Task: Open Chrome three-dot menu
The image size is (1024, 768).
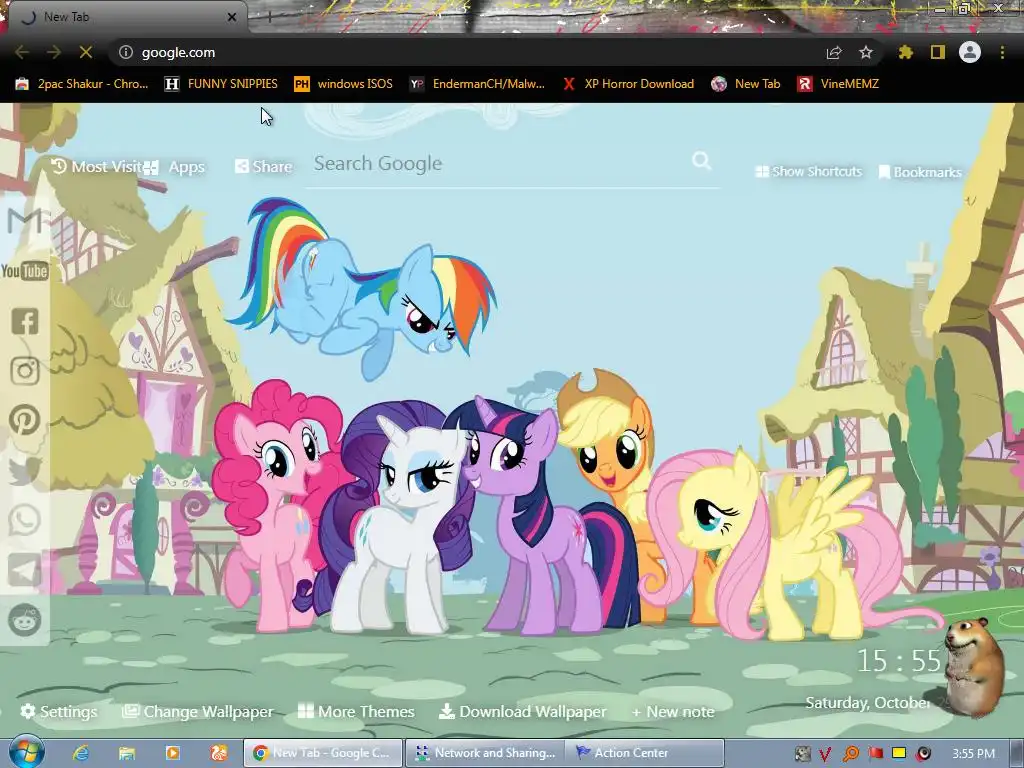Action: pyautogui.click(x=1002, y=52)
